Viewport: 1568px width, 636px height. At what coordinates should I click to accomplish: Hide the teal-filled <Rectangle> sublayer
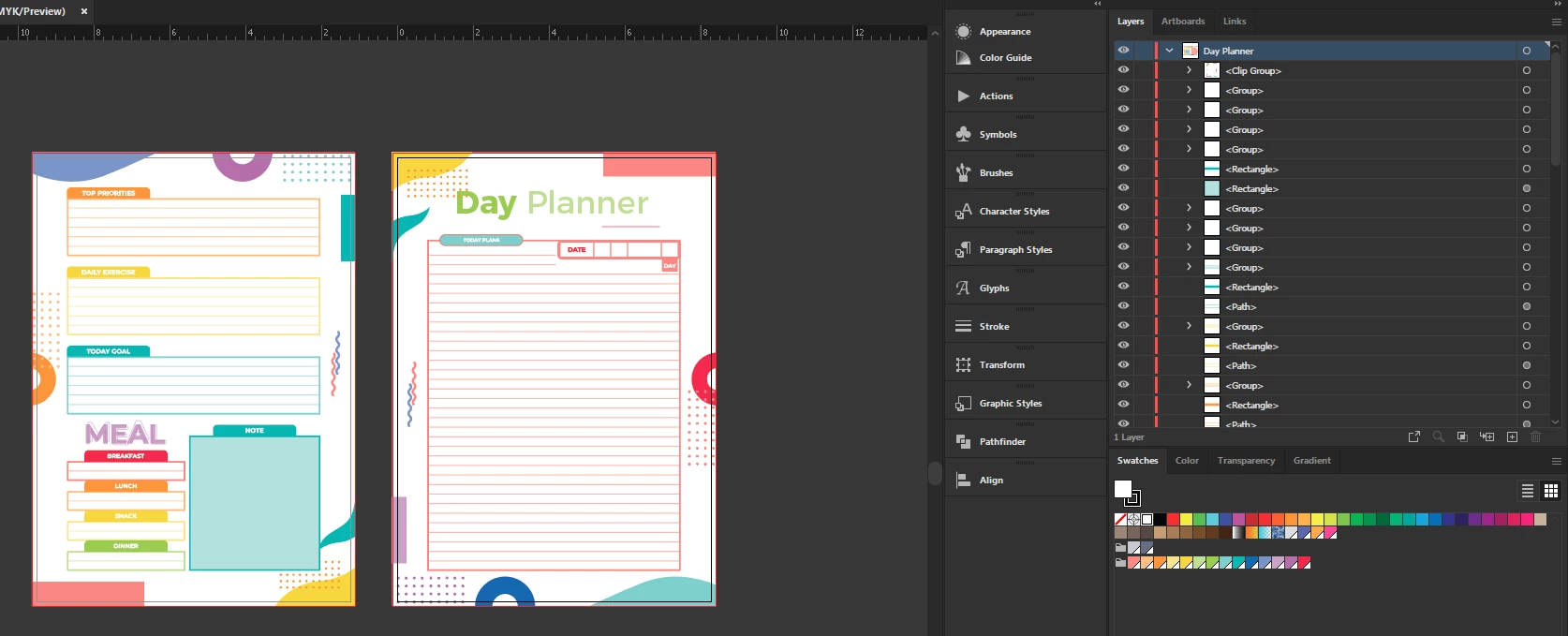(x=1123, y=188)
